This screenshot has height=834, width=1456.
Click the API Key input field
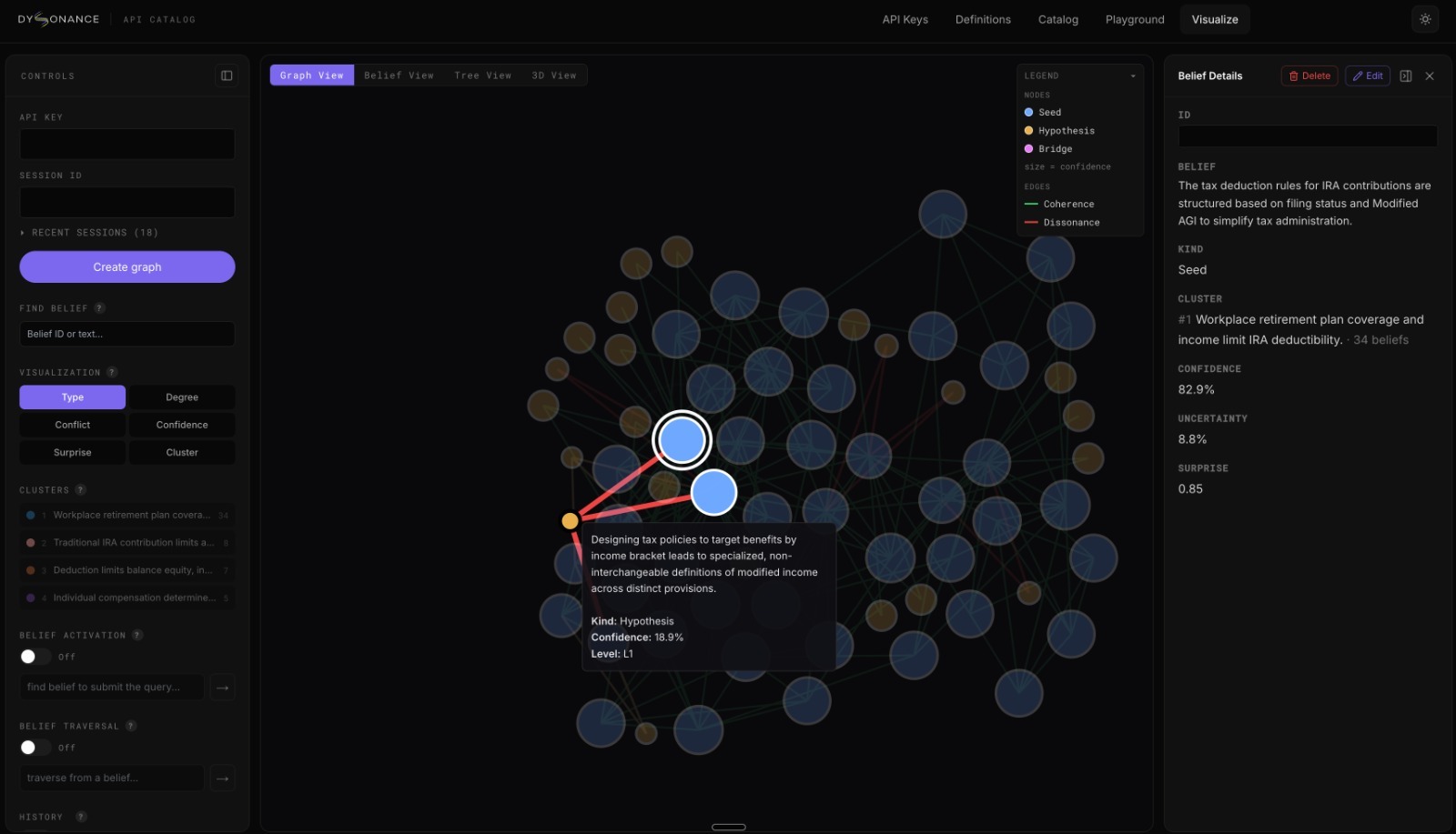tap(127, 144)
